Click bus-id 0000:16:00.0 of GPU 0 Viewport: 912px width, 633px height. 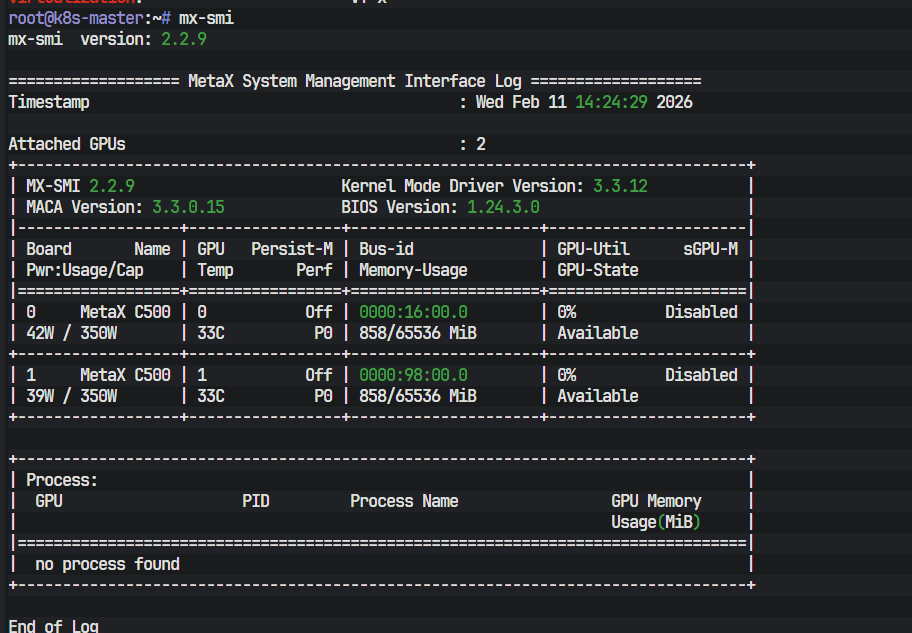pyautogui.click(x=413, y=312)
